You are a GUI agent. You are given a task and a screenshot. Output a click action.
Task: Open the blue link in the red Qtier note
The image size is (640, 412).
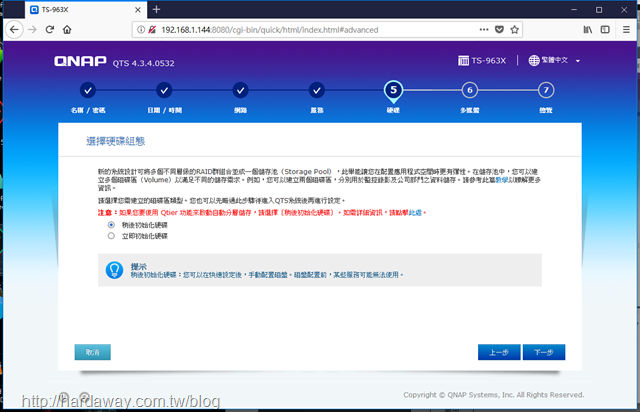point(416,213)
